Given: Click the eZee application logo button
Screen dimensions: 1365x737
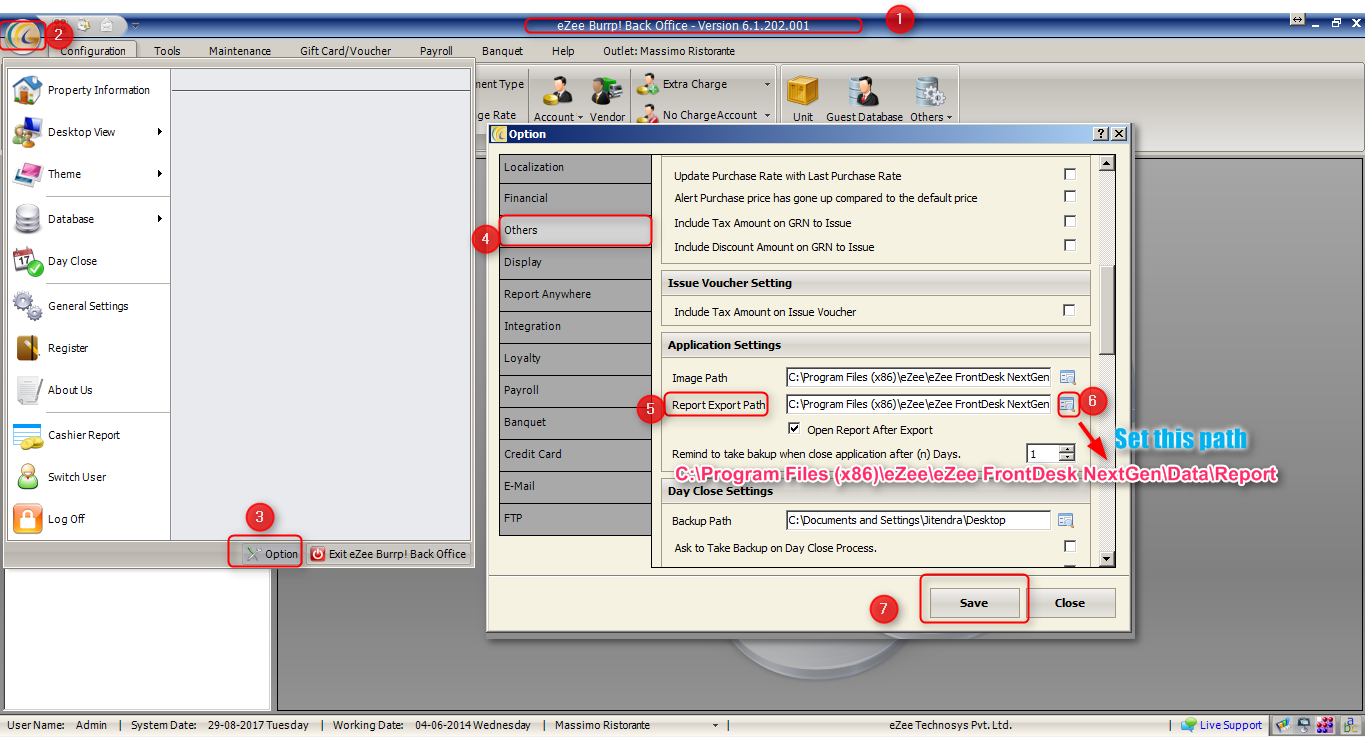Looking at the screenshot, I should pyautogui.click(x=22, y=34).
